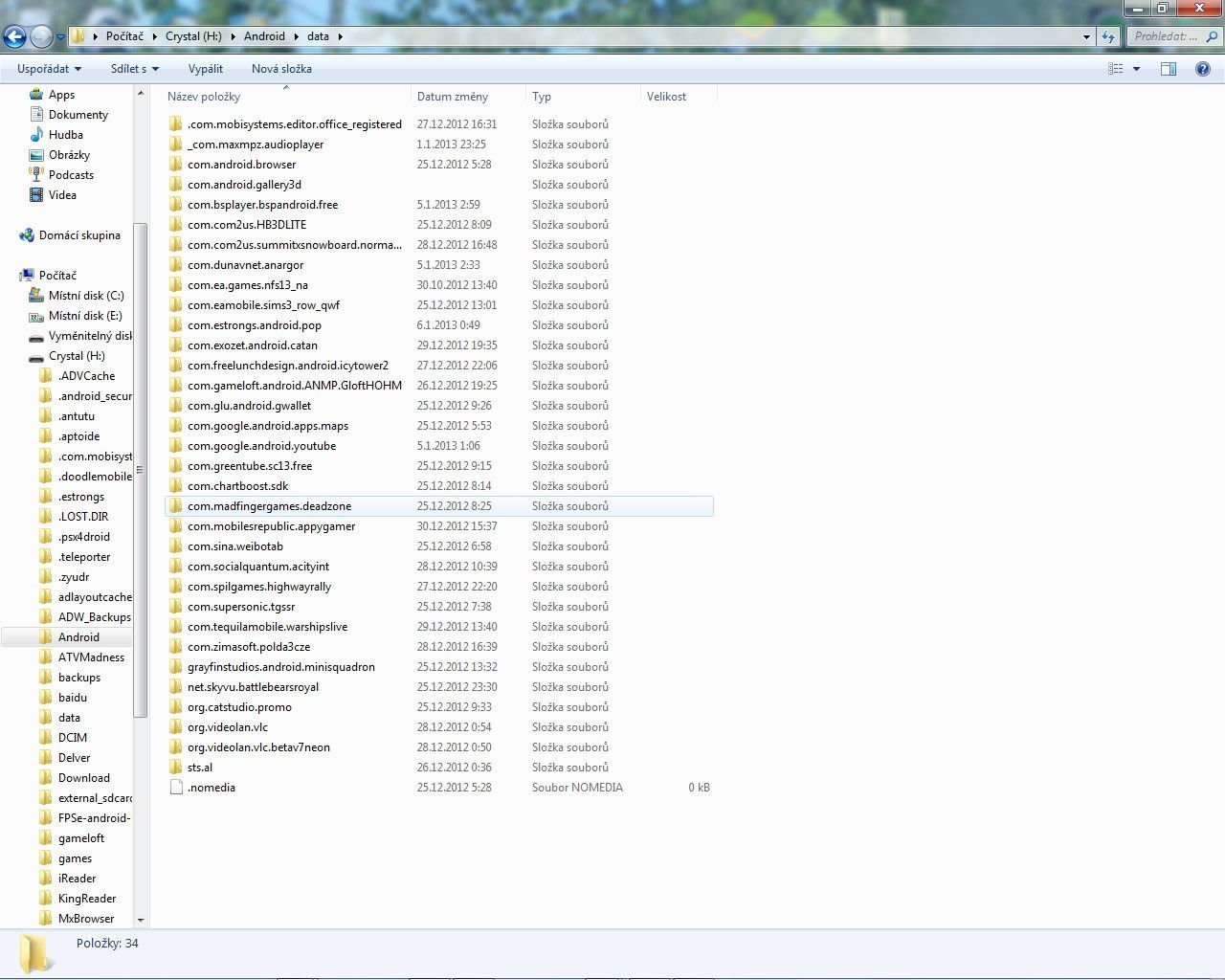Click the Videa library icon

(x=36, y=195)
